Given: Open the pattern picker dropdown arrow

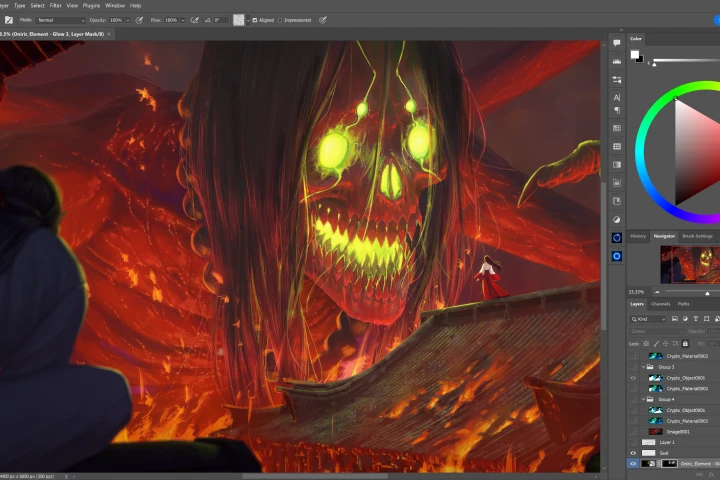Looking at the screenshot, I should pos(248,20).
